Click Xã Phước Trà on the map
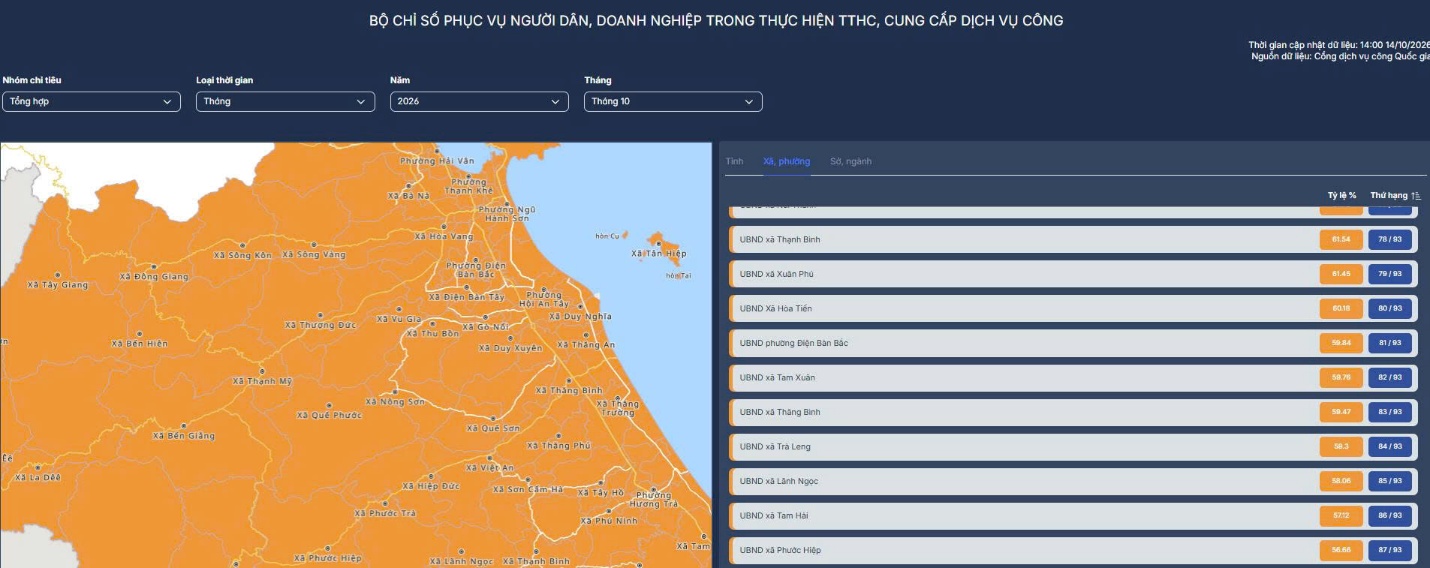 (386, 514)
